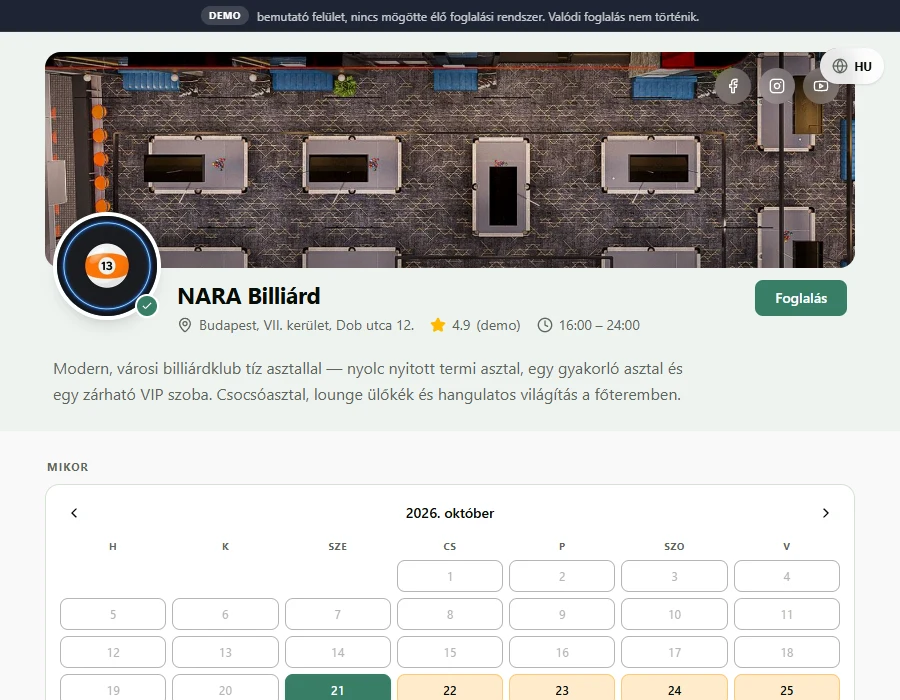Open the YouTube channel icon
The image size is (900, 700).
pos(821,86)
